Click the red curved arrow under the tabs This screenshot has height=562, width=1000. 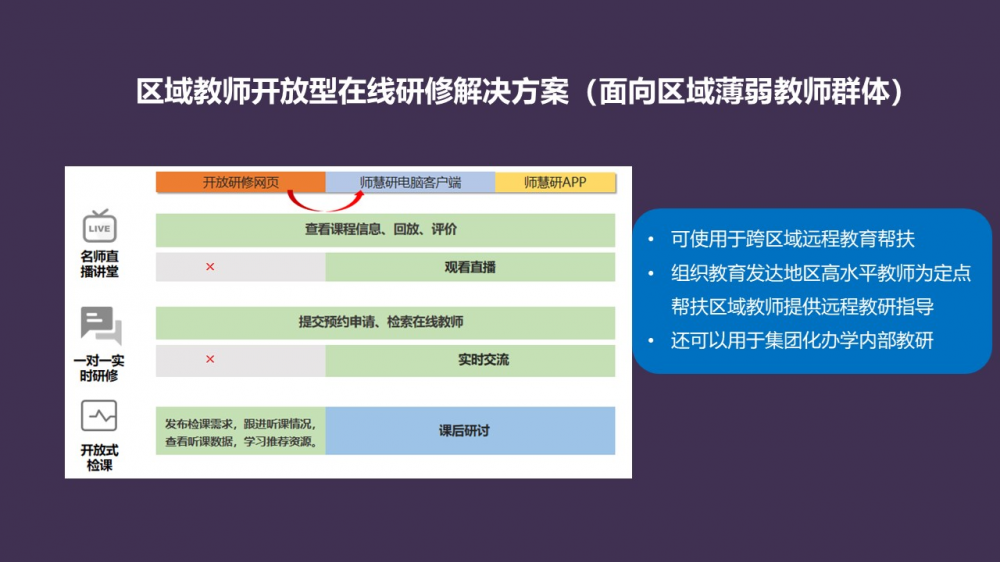click(x=326, y=201)
